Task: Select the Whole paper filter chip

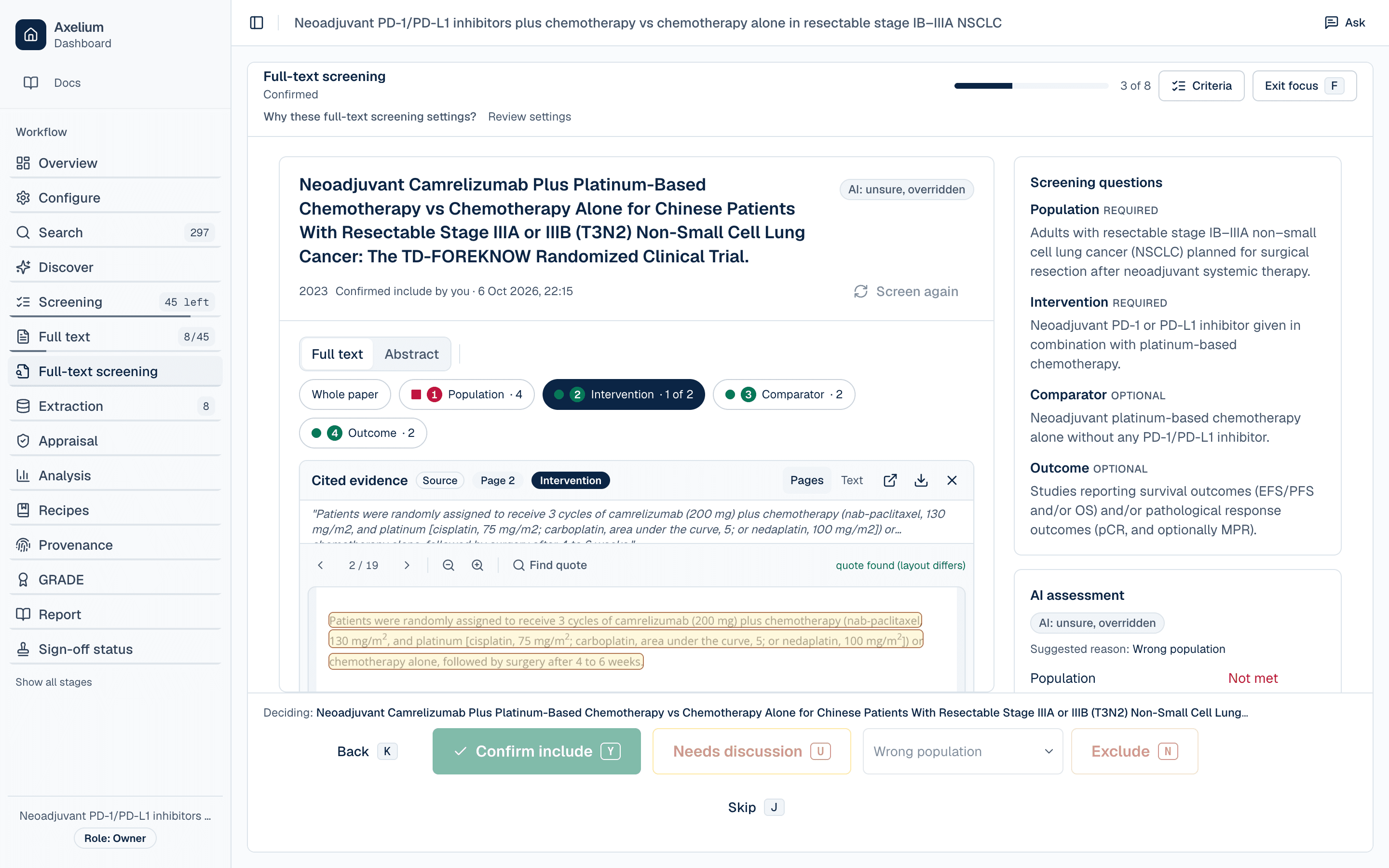Action: coord(344,394)
